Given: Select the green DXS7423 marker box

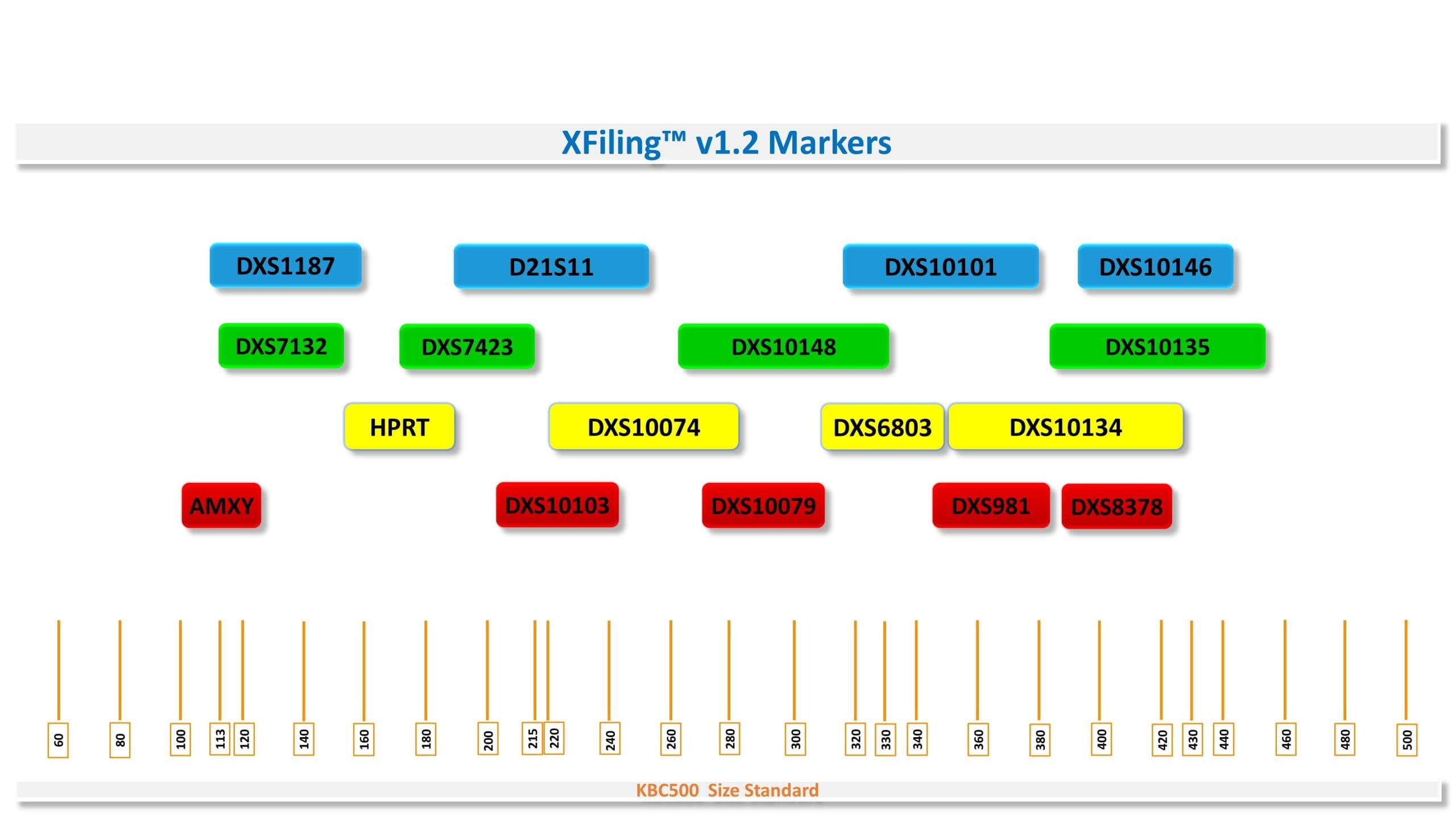Looking at the screenshot, I should 466,347.
